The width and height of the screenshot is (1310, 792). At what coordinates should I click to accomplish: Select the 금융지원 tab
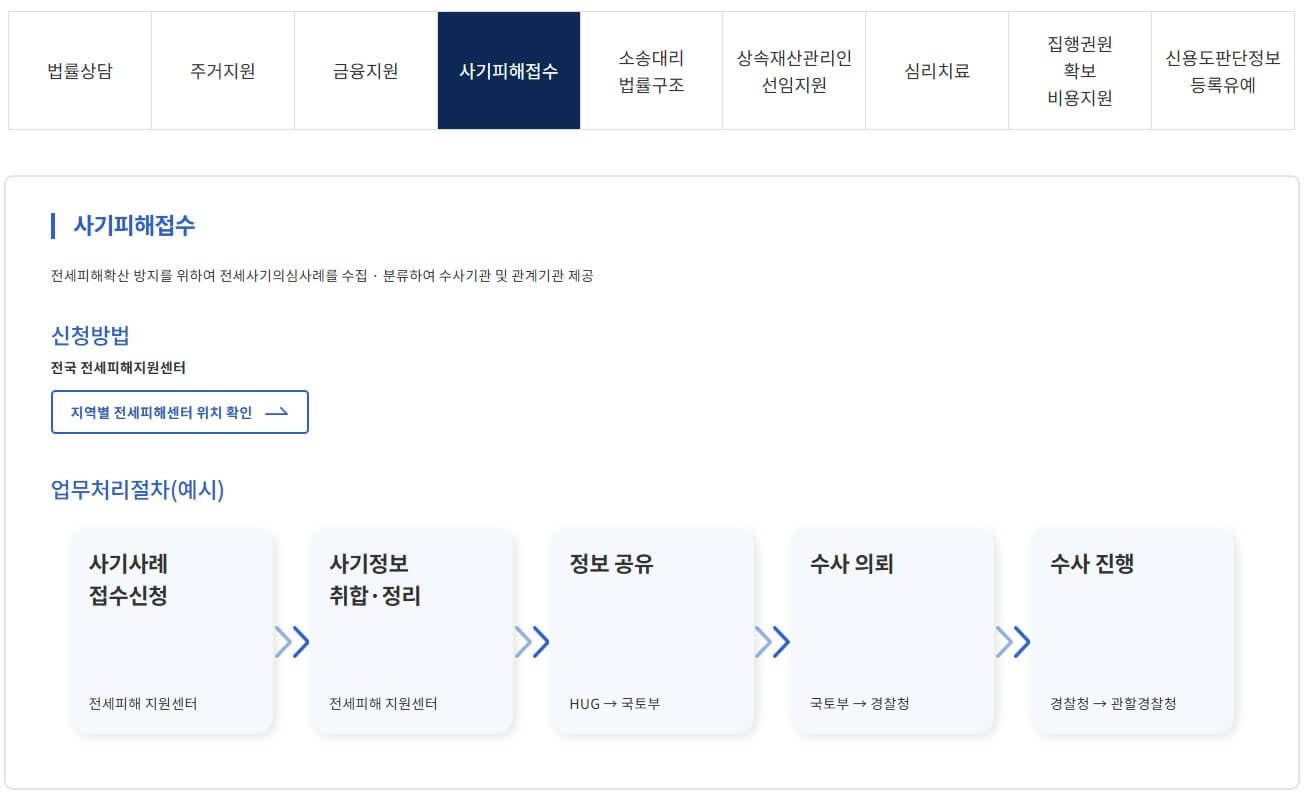pyautogui.click(x=365, y=70)
